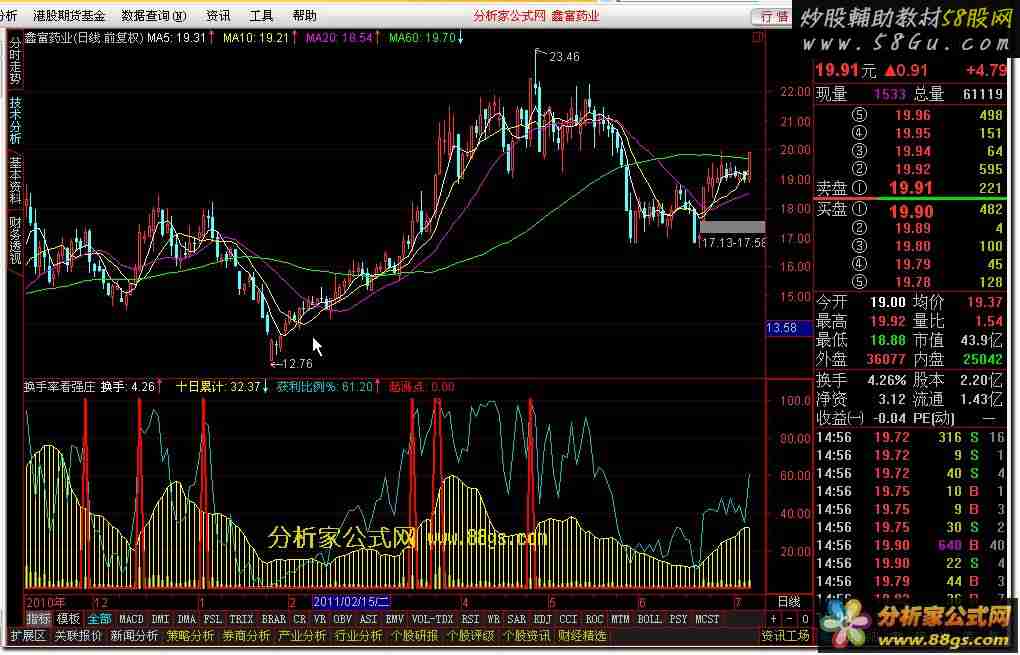The image size is (1020, 655).
Task: Select the EMV indicator
Action: click(x=395, y=619)
